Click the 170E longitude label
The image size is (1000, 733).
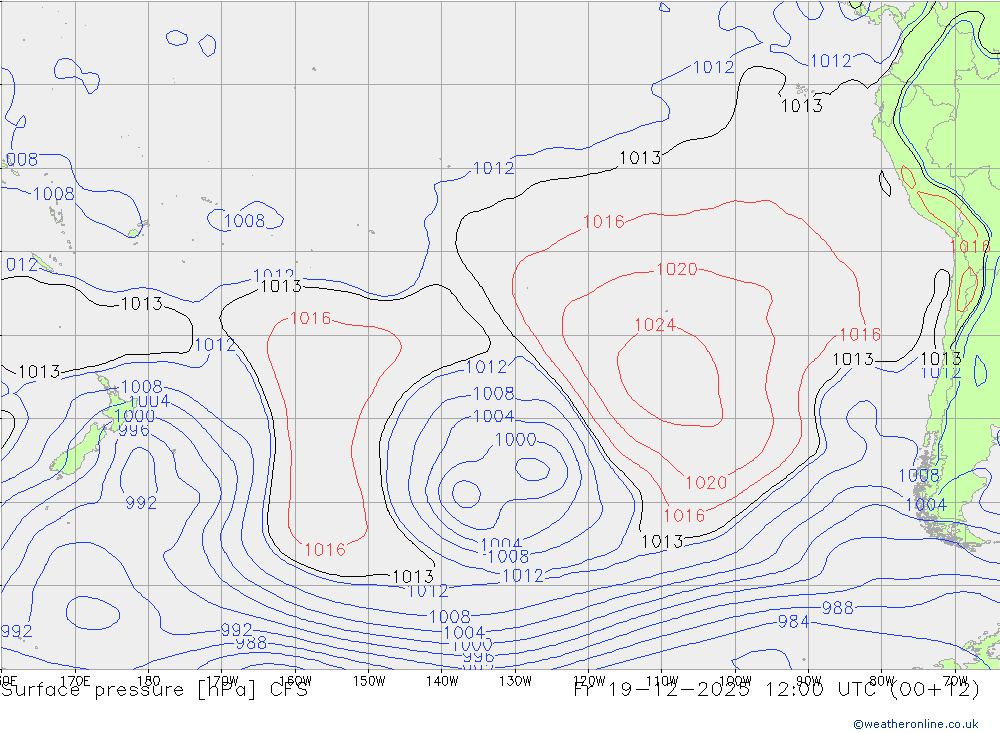point(75,681)
